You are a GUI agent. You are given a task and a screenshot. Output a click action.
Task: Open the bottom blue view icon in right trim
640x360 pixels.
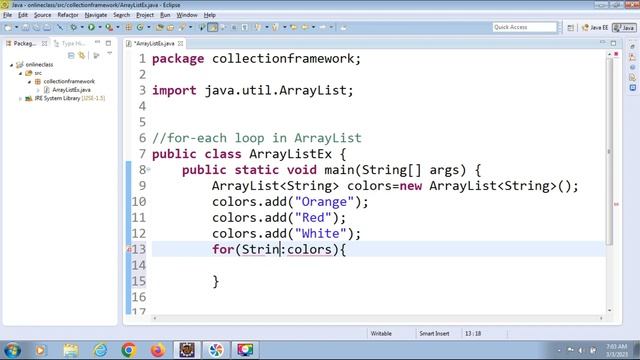point(632,87)
